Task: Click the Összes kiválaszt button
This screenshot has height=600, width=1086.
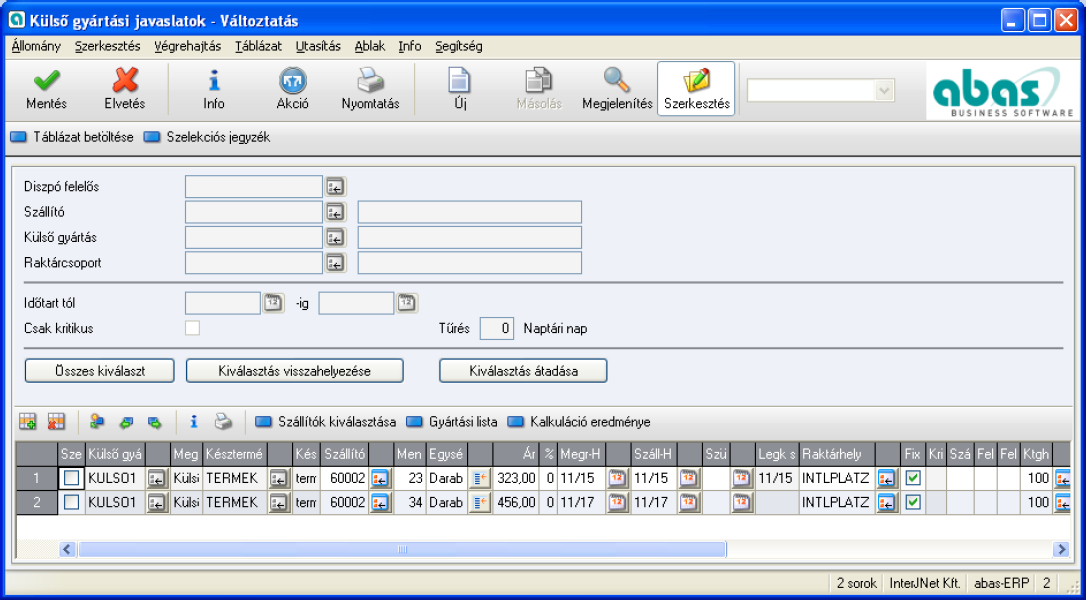Action: tap(100, 371)
